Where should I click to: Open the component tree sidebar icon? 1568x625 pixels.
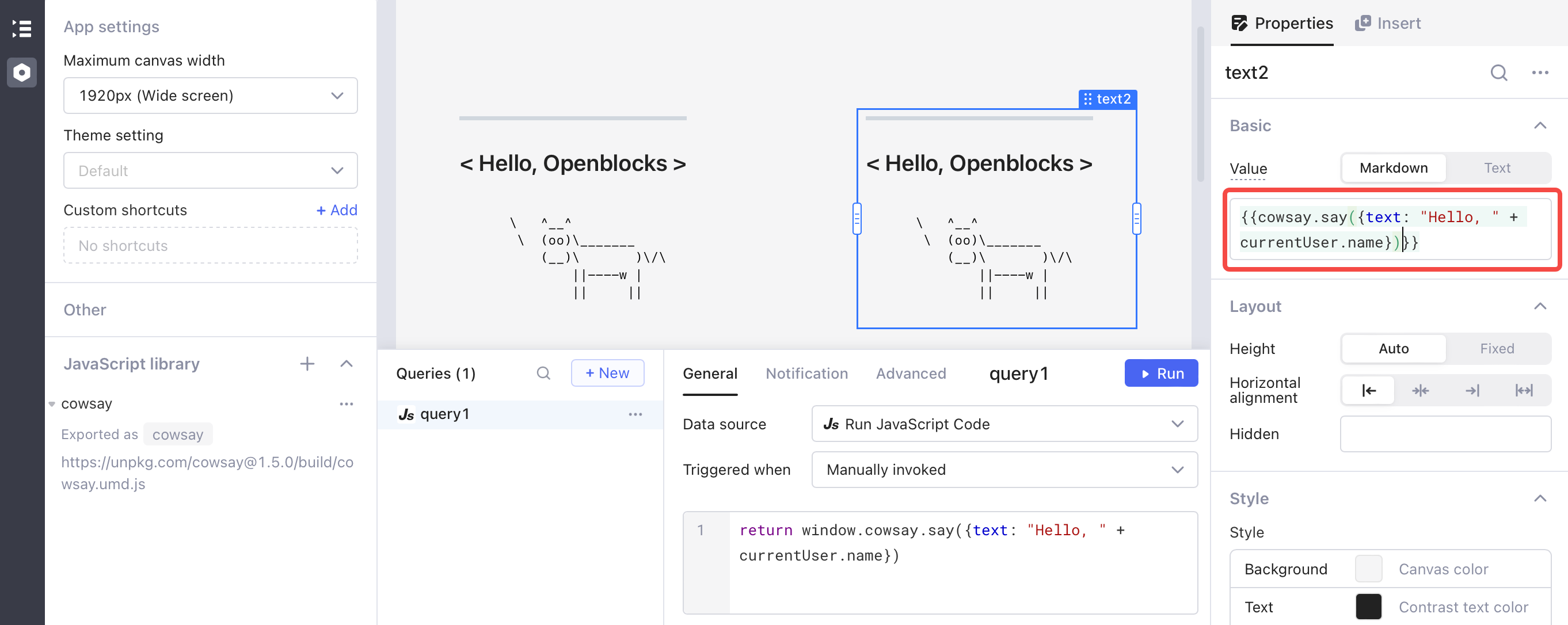point(22,29)
